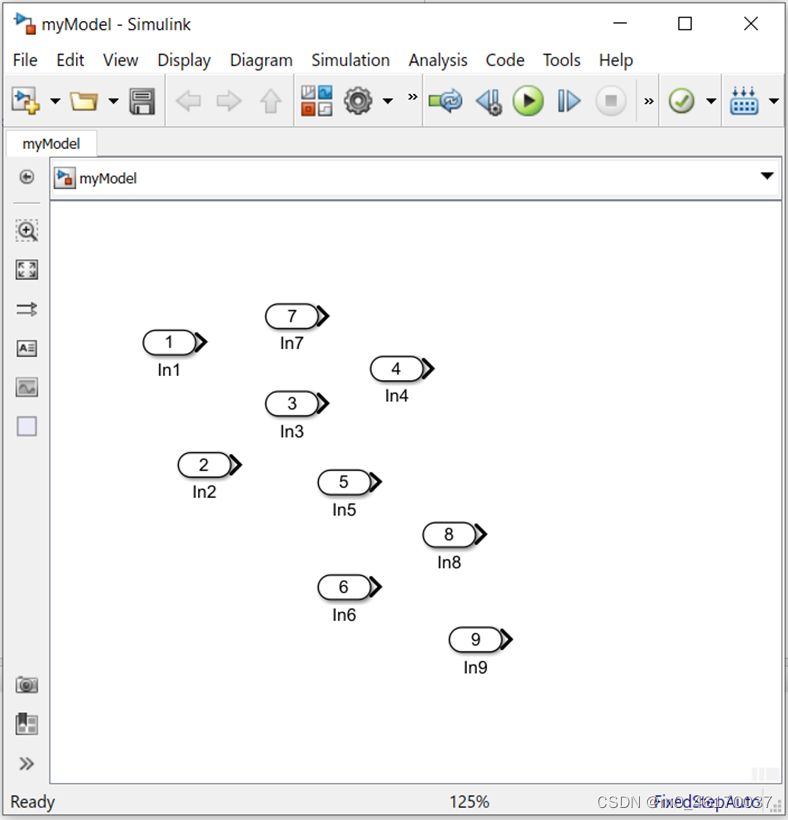Click the Up to Parent arrow
This screenshot has height=820, width=788.
(270, 101)
